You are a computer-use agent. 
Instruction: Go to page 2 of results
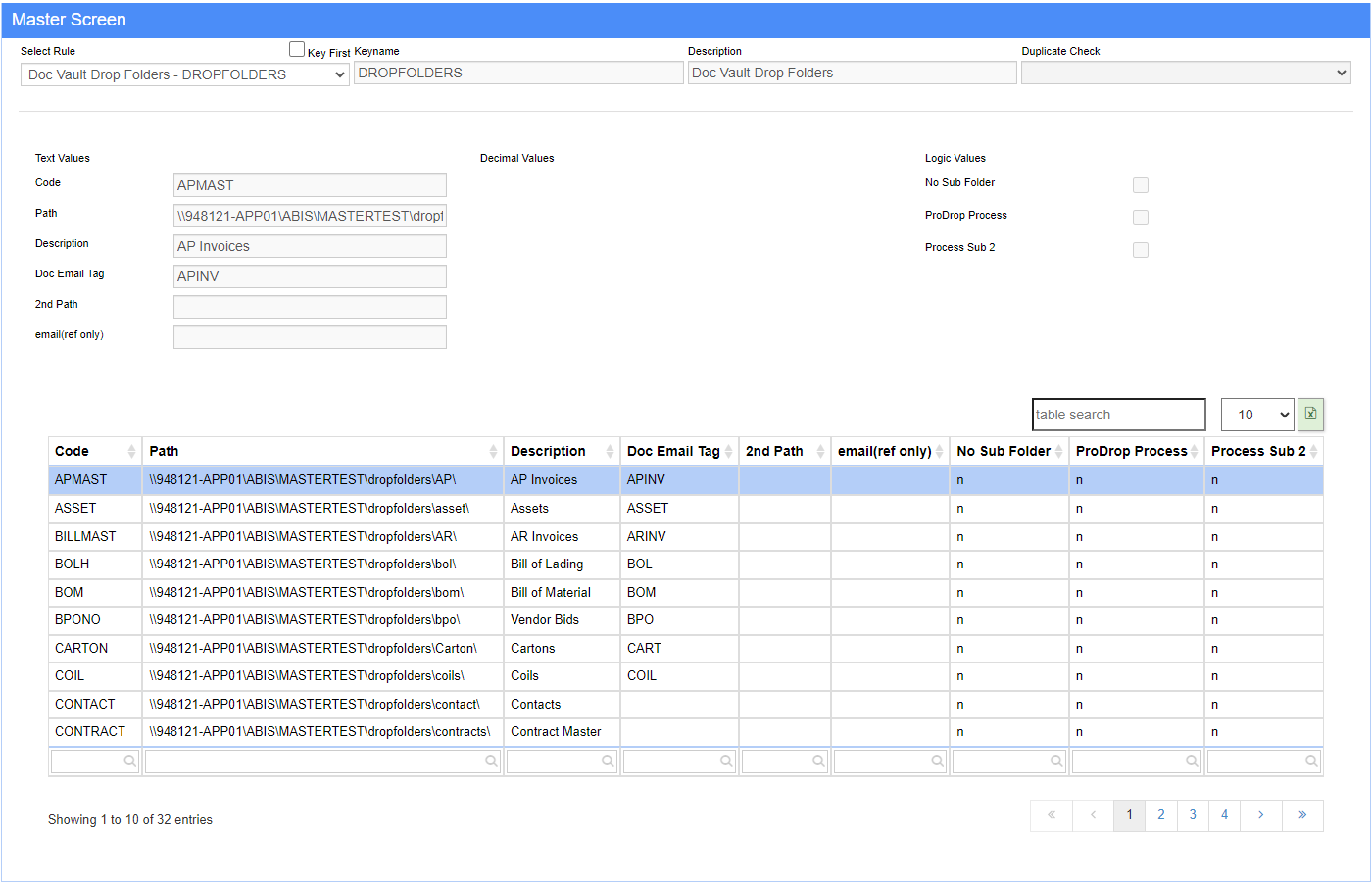point(1161,815)
